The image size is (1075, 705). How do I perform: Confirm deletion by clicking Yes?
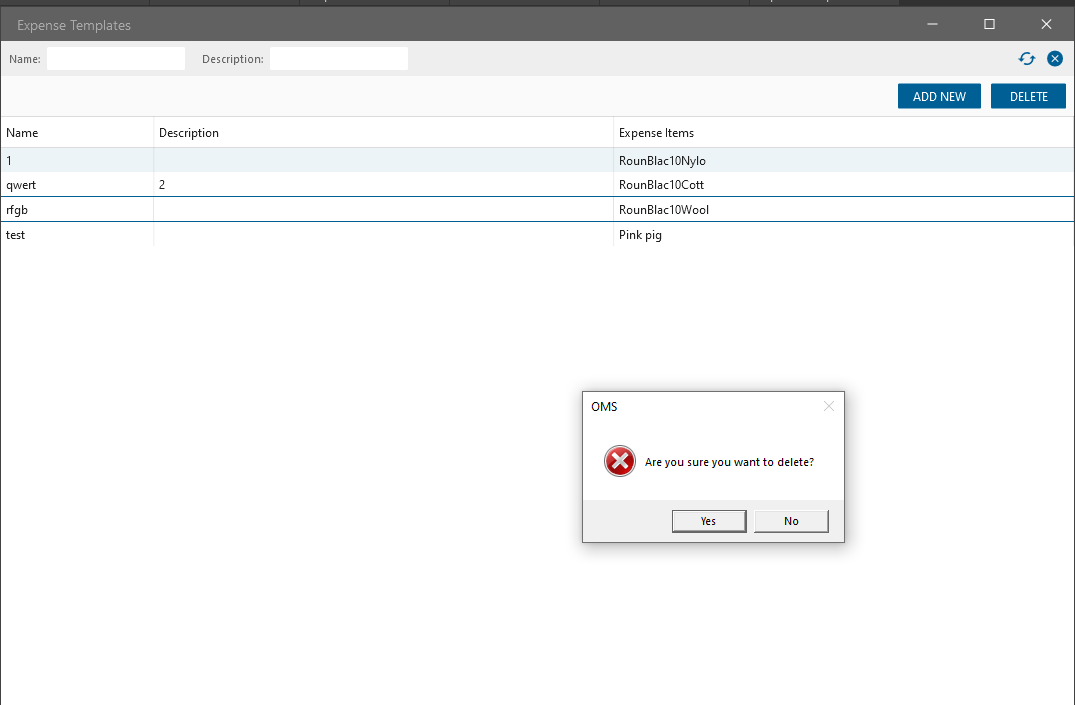(708, 521)
